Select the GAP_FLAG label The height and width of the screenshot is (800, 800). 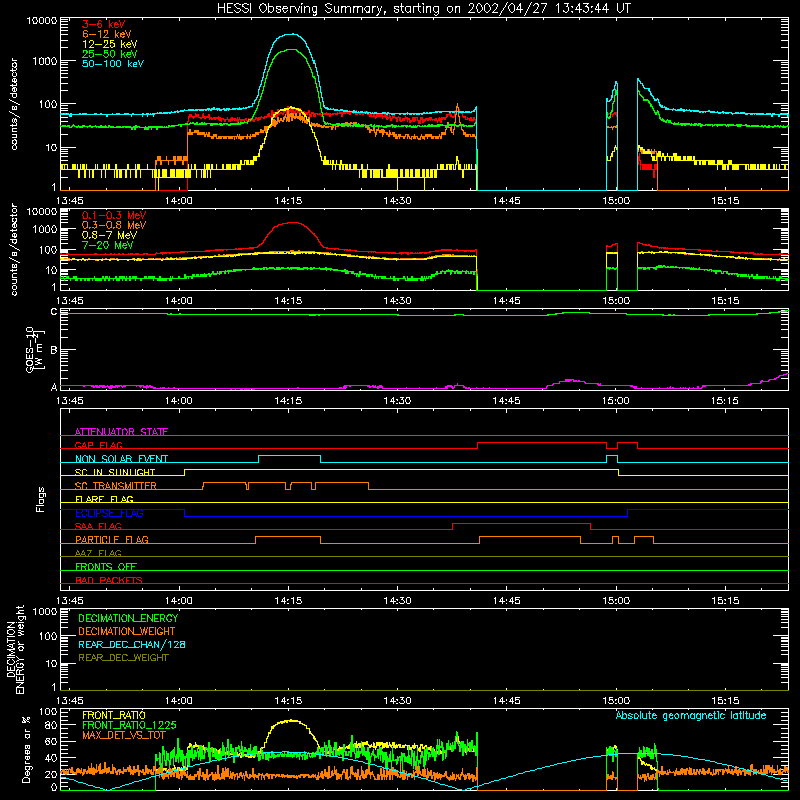coord(98,445)
